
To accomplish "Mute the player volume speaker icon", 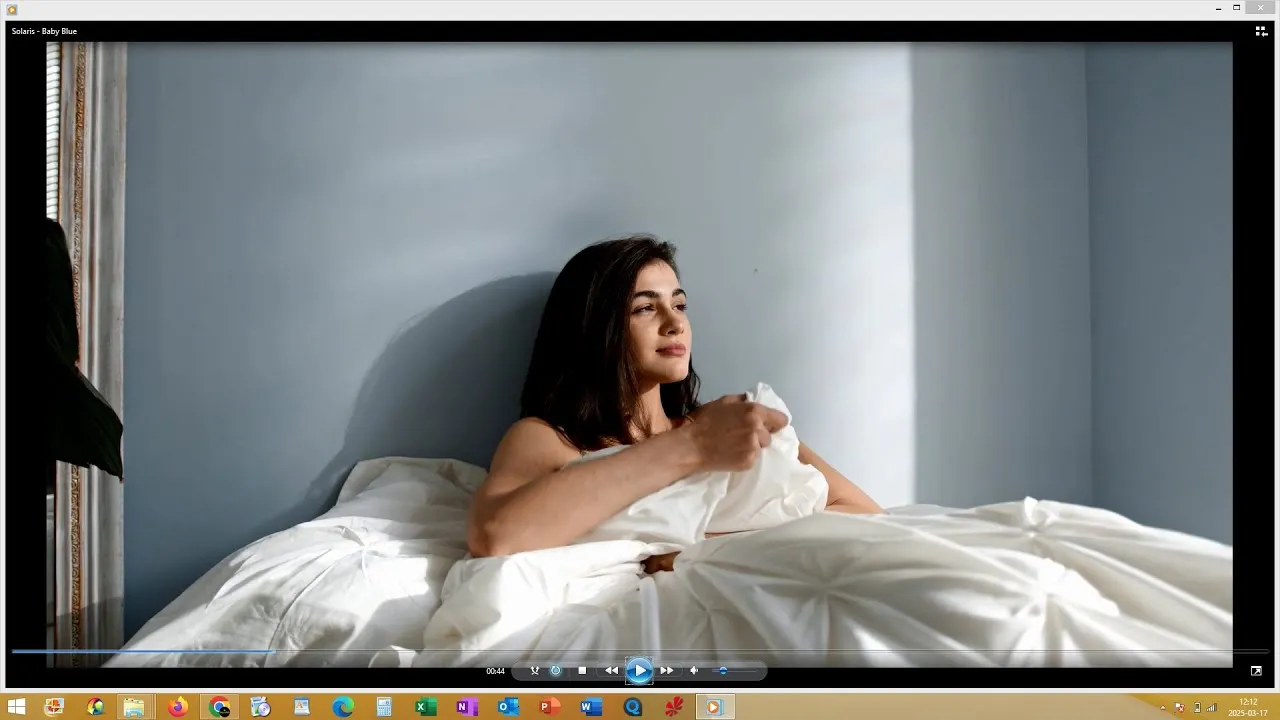I will [x=694, y=671].
